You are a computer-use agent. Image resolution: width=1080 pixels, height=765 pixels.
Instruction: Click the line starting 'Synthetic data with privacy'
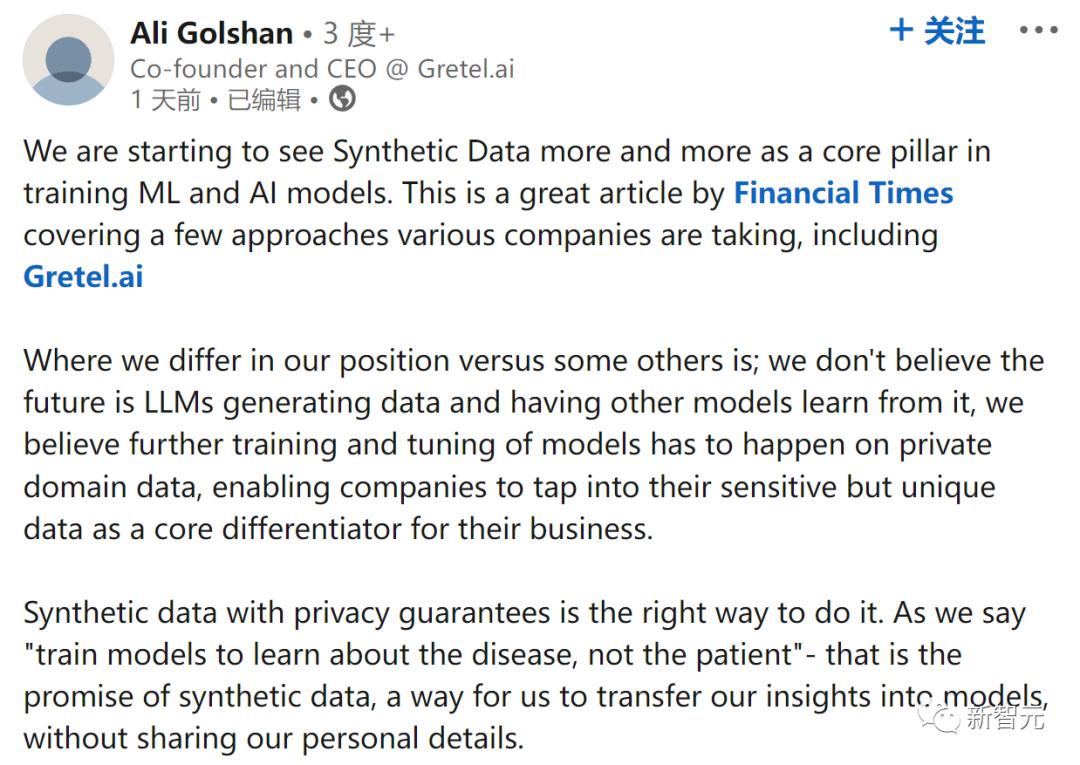pyautogui.click(x=525, y=613)
